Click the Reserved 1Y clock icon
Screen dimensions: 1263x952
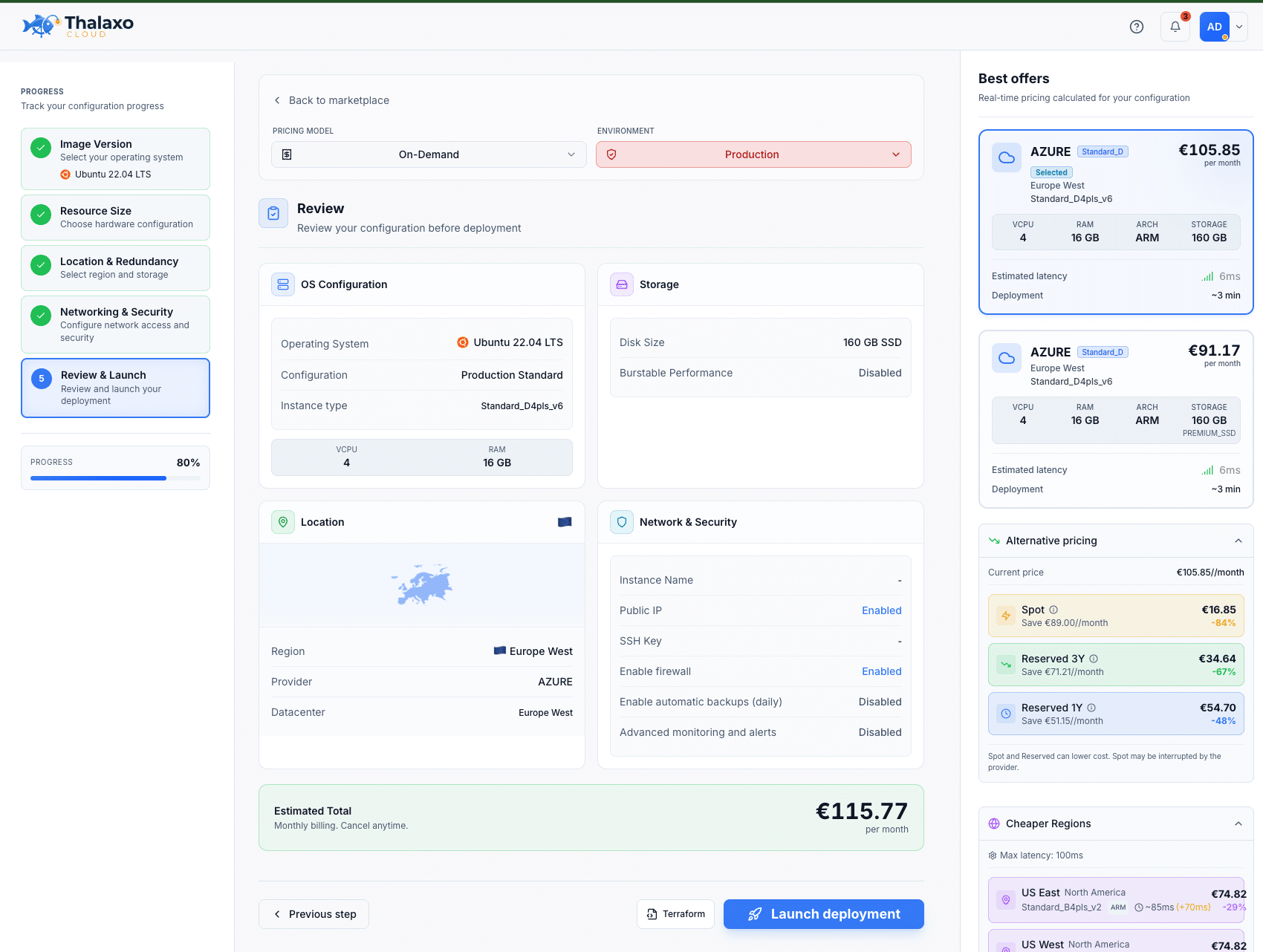pos(1006,714)
